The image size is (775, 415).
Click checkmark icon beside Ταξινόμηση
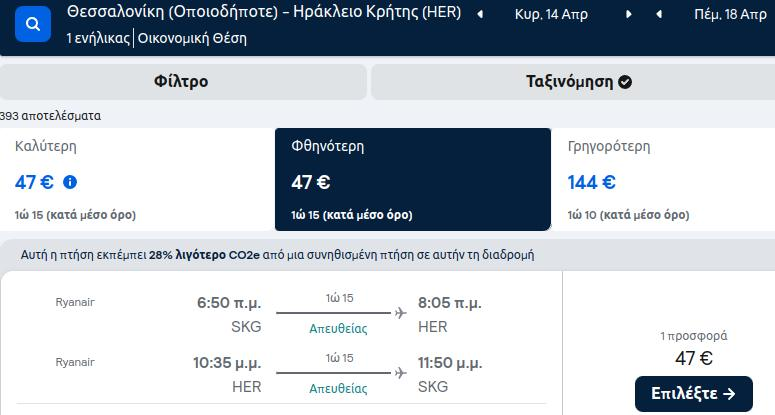coord(625,82)
